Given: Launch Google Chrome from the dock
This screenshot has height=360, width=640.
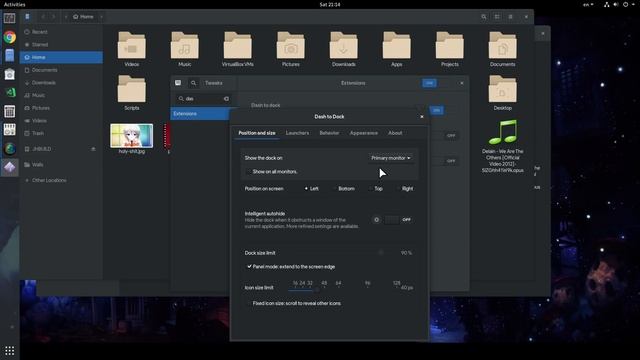Looking at the screenshot, I should coord(10,37).
